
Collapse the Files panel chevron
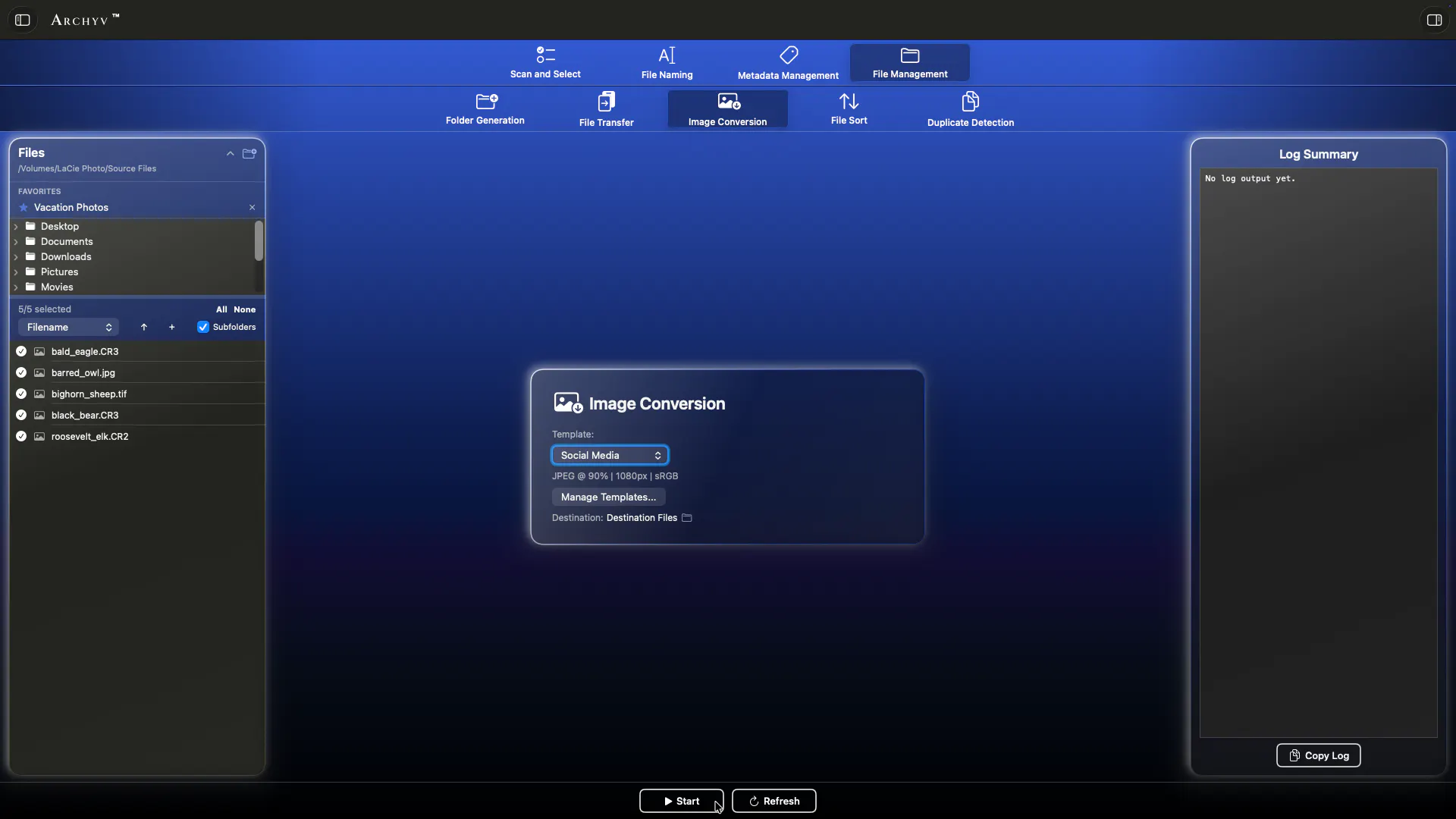click(230, 154)
